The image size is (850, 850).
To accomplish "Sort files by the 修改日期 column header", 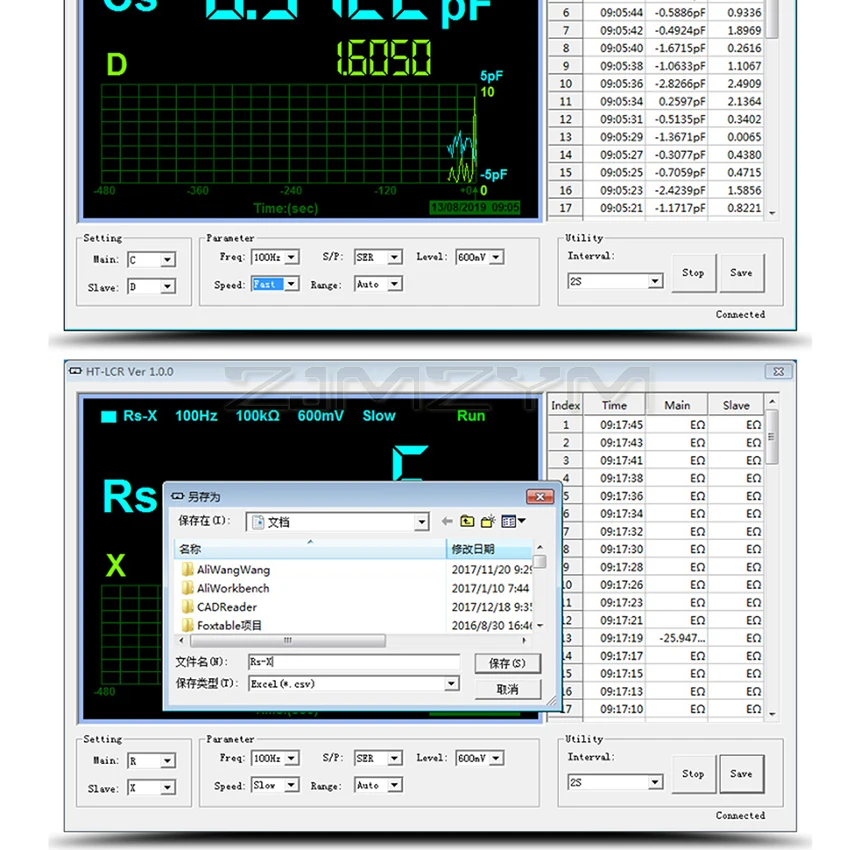I will (x=490, y=549).
